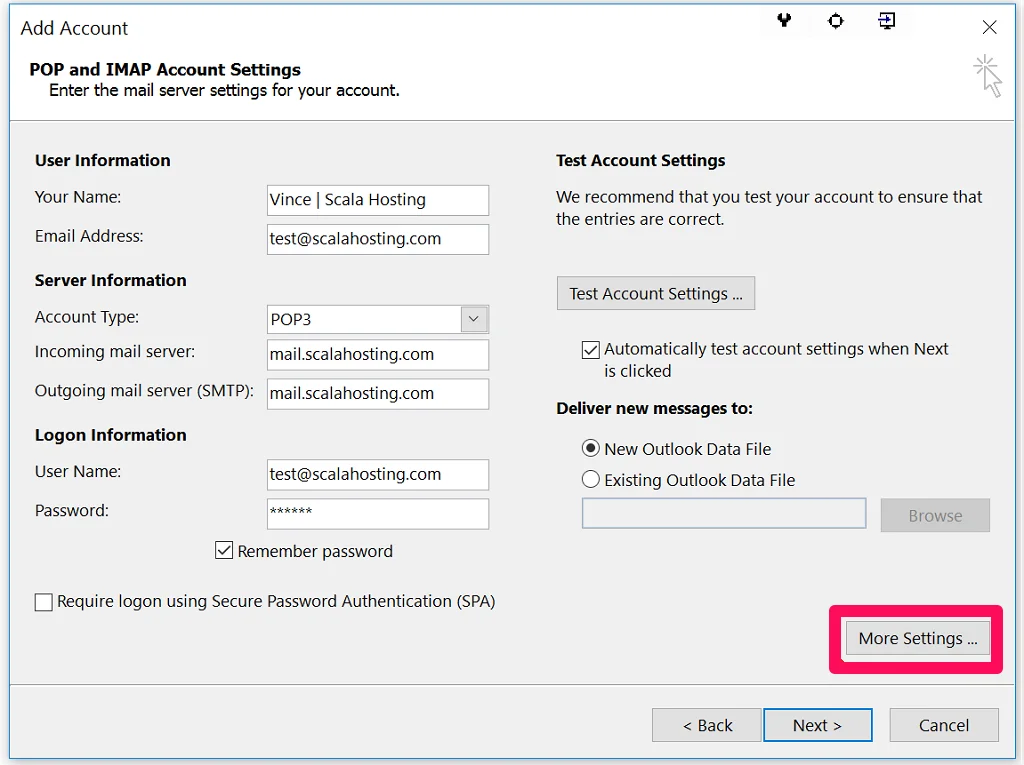Enable Secure Password Authentication requirement

coord(43,601)
